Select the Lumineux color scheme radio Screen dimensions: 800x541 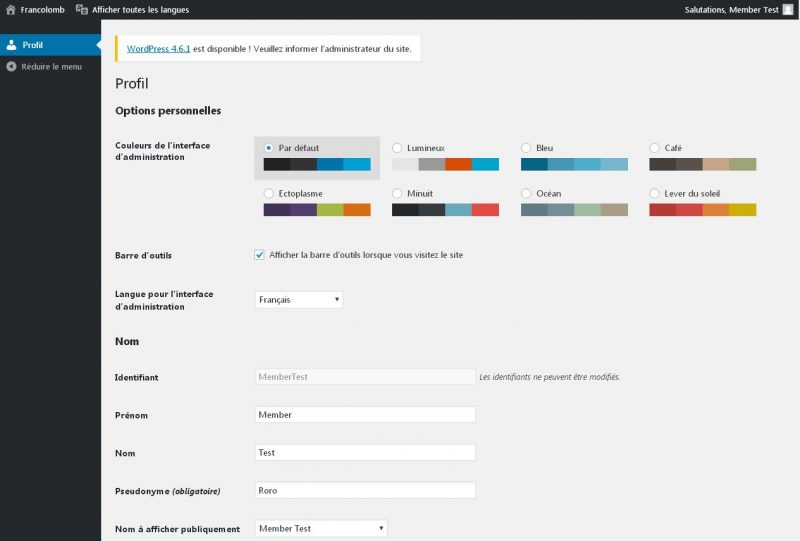pos(397,148)
